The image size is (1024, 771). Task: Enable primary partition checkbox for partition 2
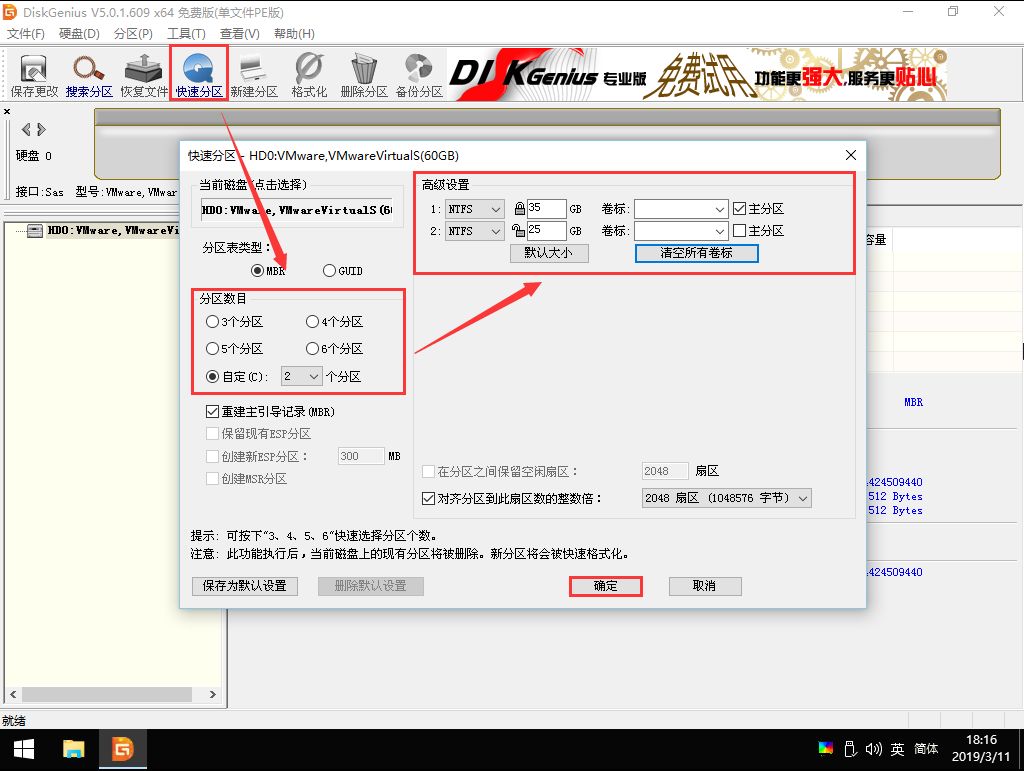click(x=739, y=230)
